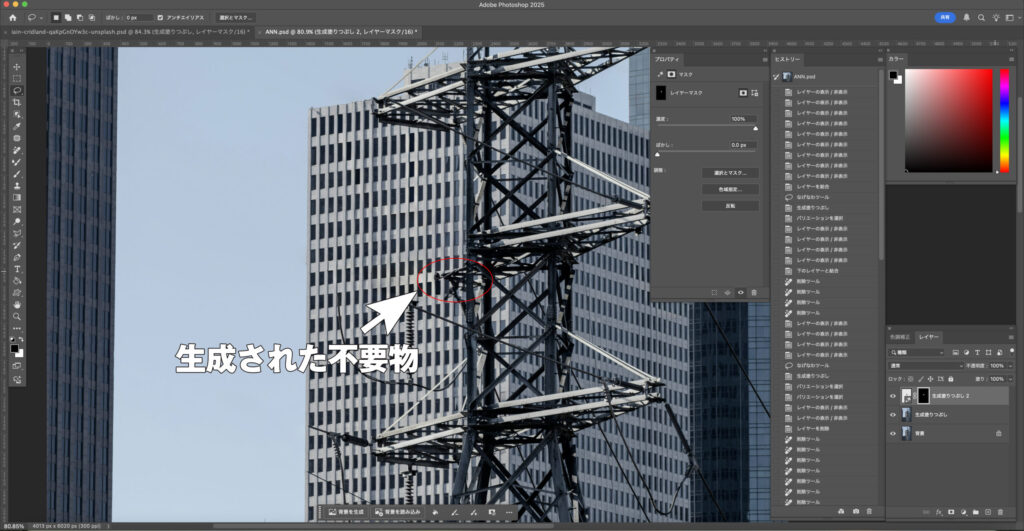Select the Zoom tool
Screen dimensions: 1024x531
pos(17,317)
